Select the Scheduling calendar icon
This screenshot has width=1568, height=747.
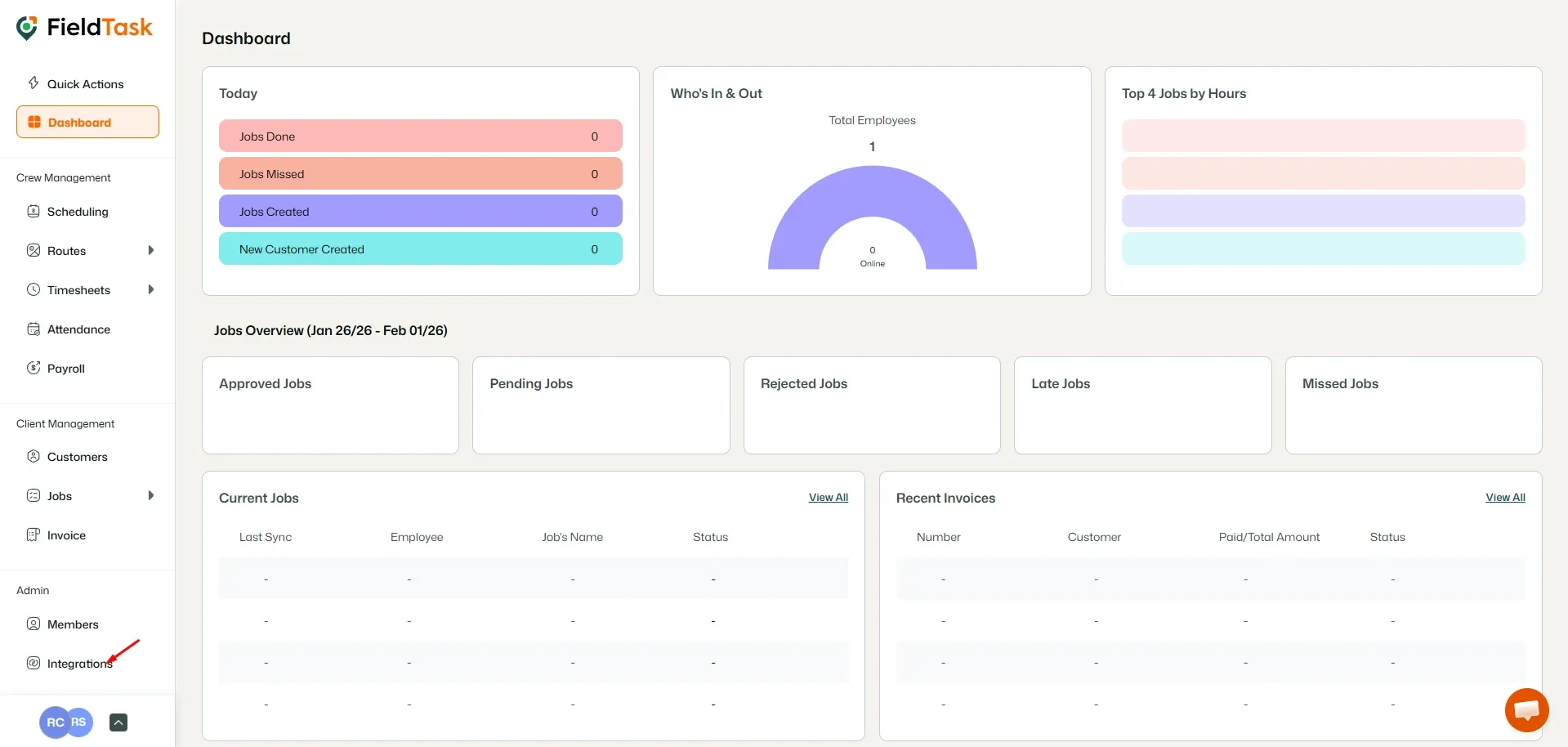click(x=33, y=211)
